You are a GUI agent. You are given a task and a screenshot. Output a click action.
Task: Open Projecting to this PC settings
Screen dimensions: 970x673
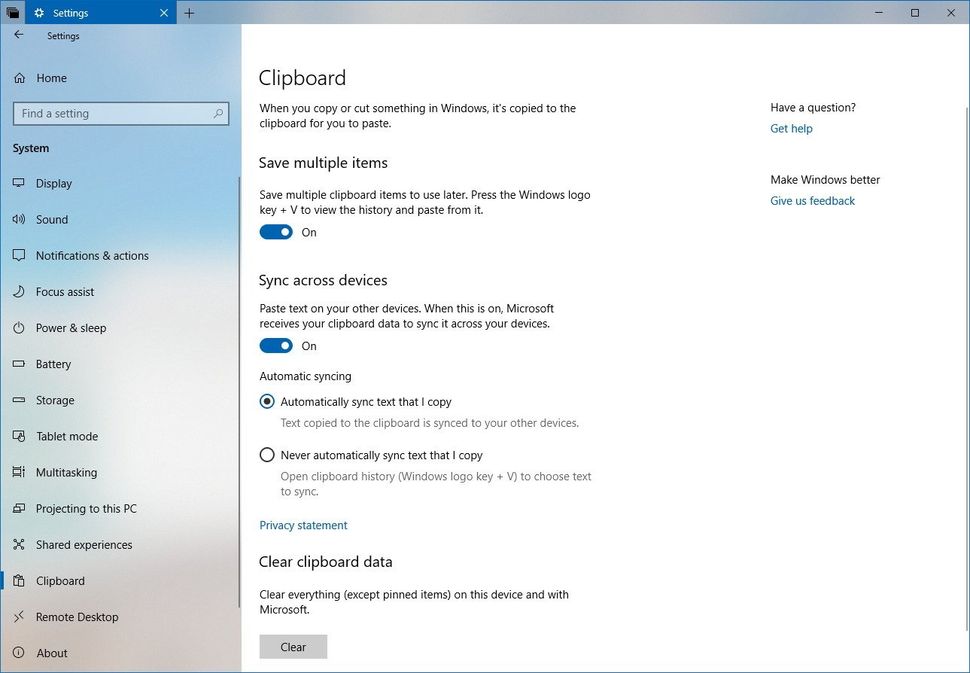point(21,508)
